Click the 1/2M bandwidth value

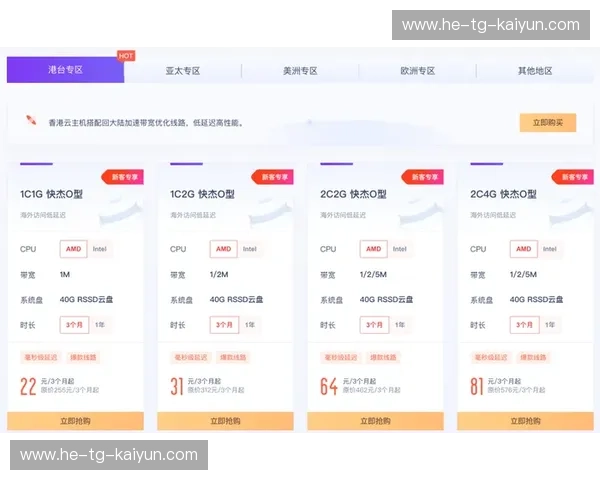219,274
